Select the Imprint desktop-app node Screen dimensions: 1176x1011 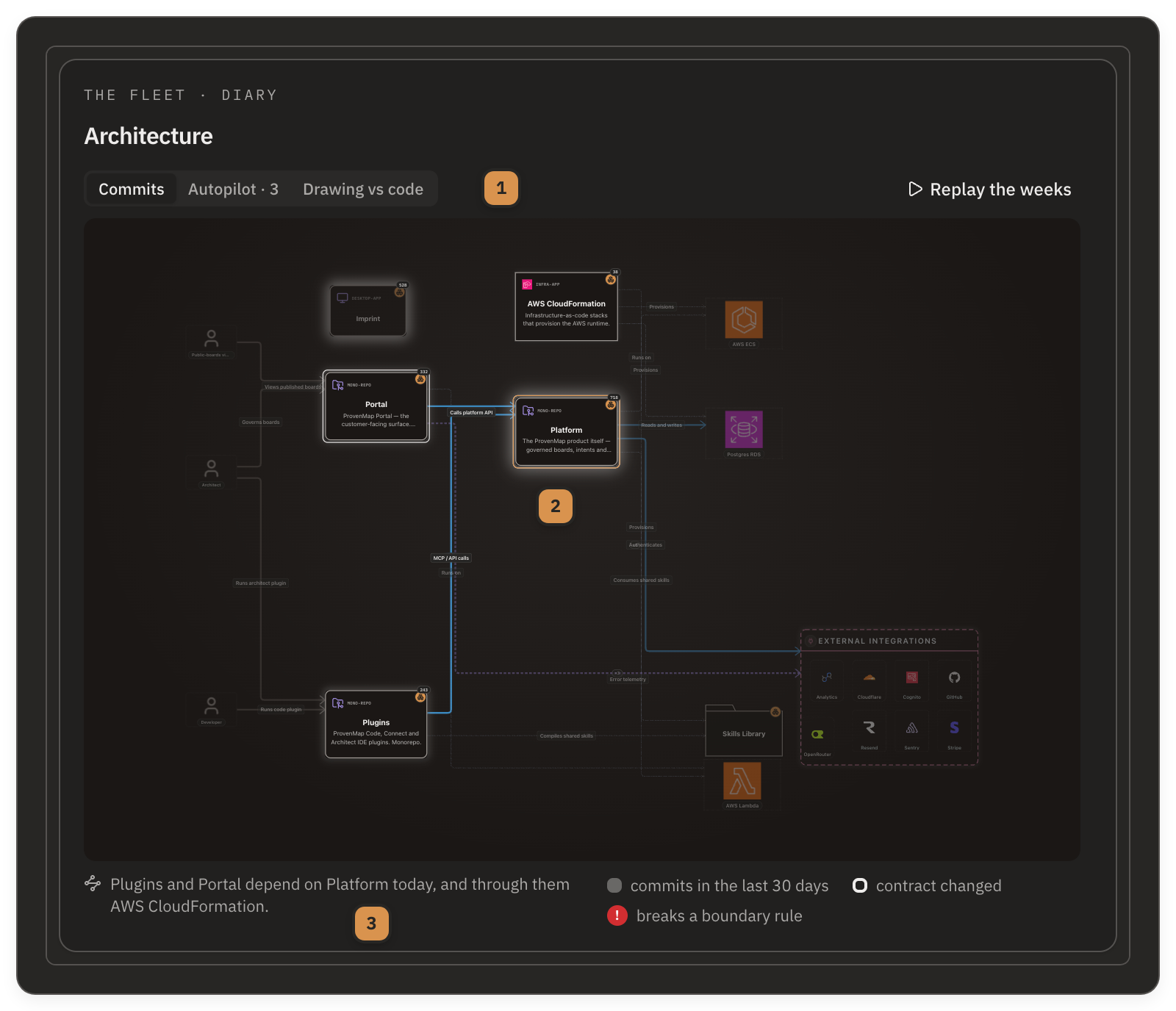coord(367,311)
